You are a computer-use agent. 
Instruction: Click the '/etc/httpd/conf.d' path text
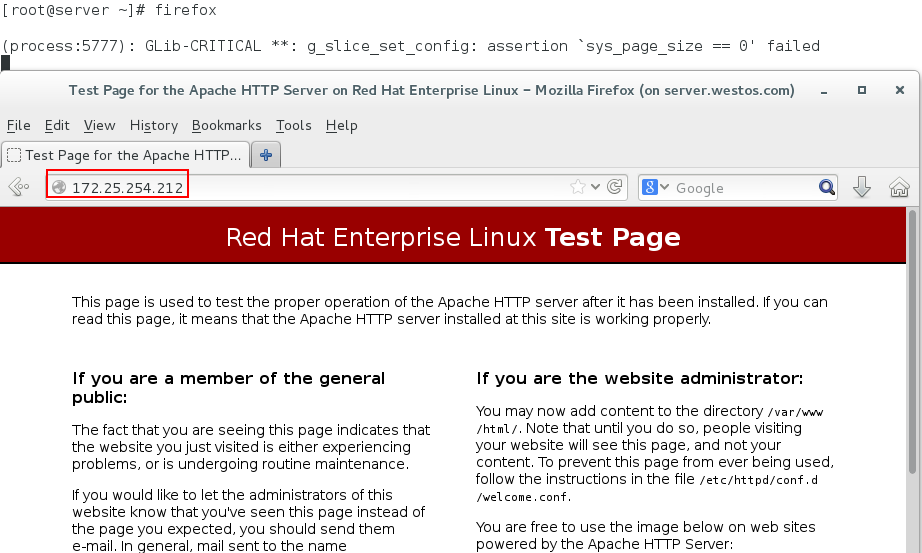point(759,480)
